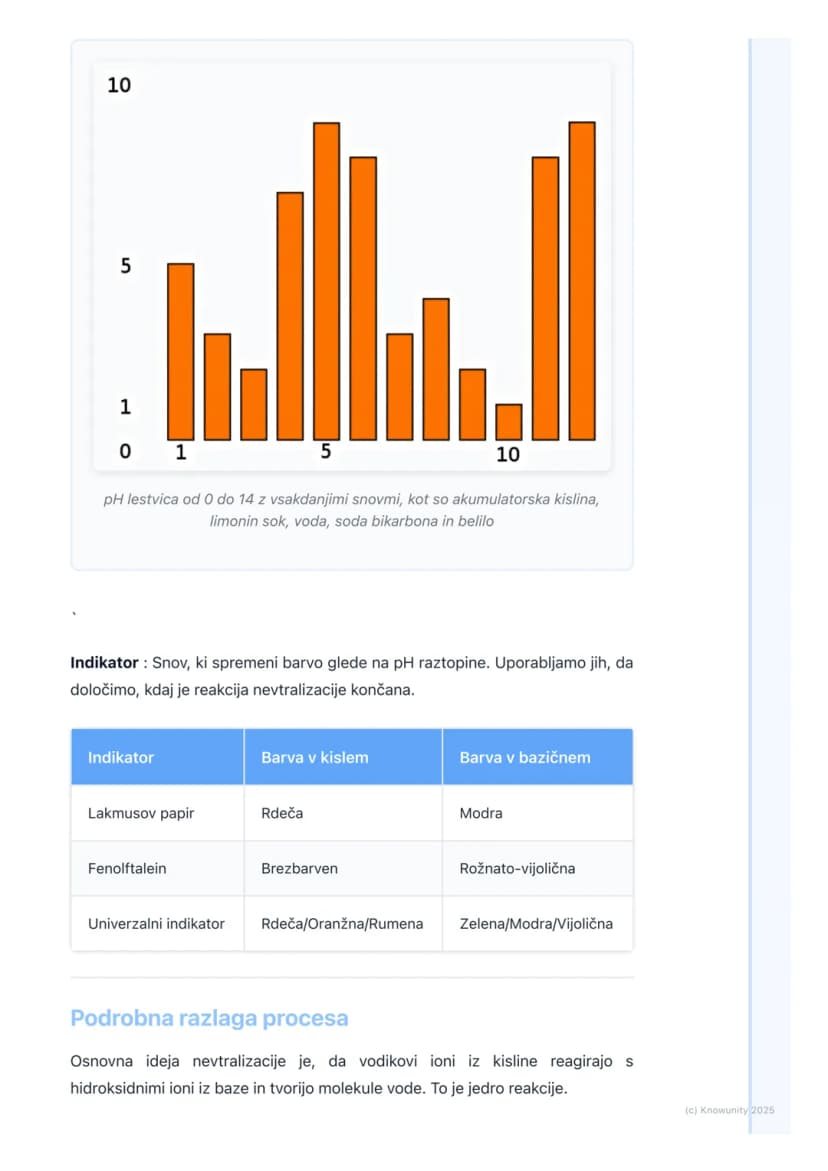Click the Zelena/Modra/Vijolična cell
Viewport: 828px width, 1171px height.
[x=538, y=923]
